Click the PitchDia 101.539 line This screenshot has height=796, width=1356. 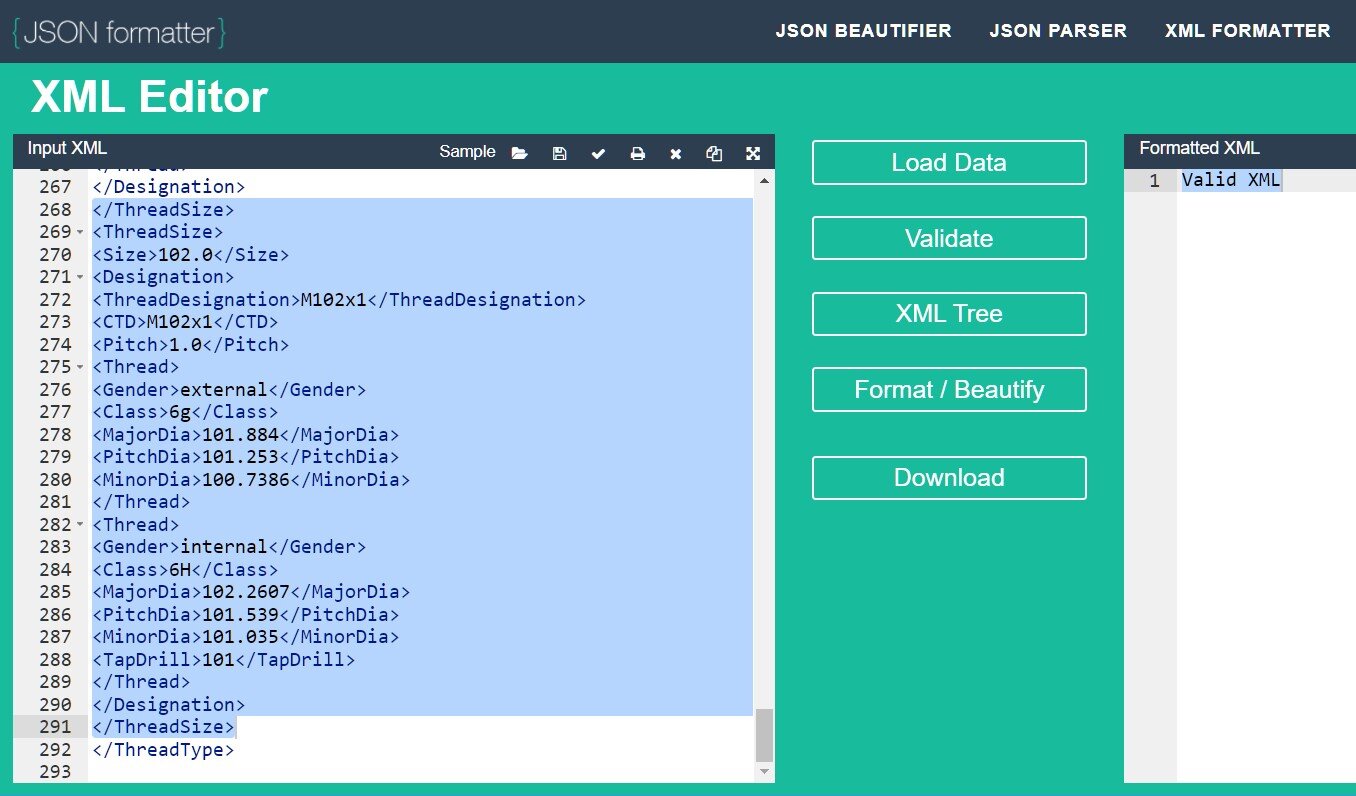tap(245, 615)
